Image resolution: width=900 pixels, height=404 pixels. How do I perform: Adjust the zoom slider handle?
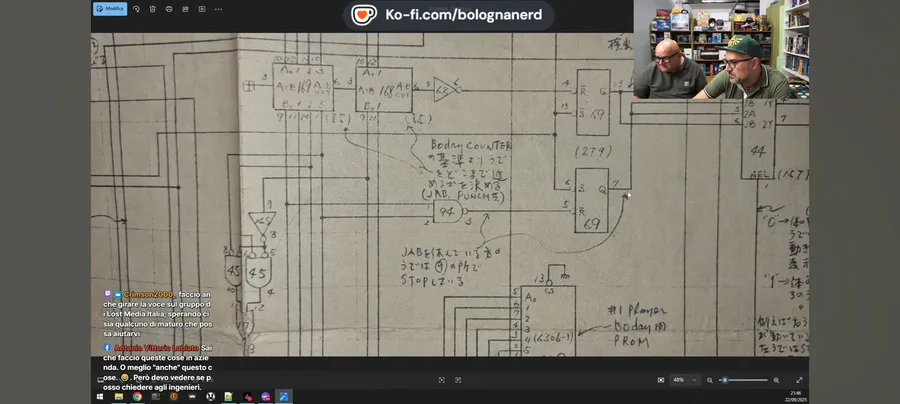(725, 380)
